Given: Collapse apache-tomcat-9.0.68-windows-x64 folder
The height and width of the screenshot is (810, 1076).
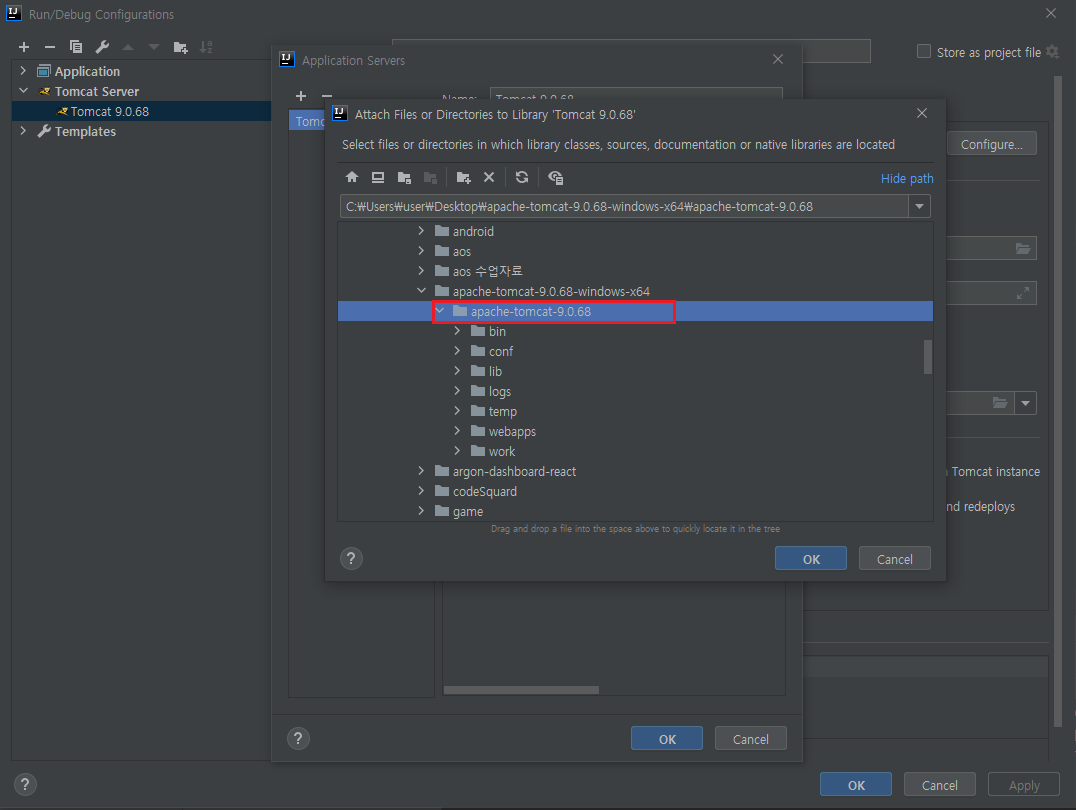Looking at the screenshot, I should click(421, 291).
